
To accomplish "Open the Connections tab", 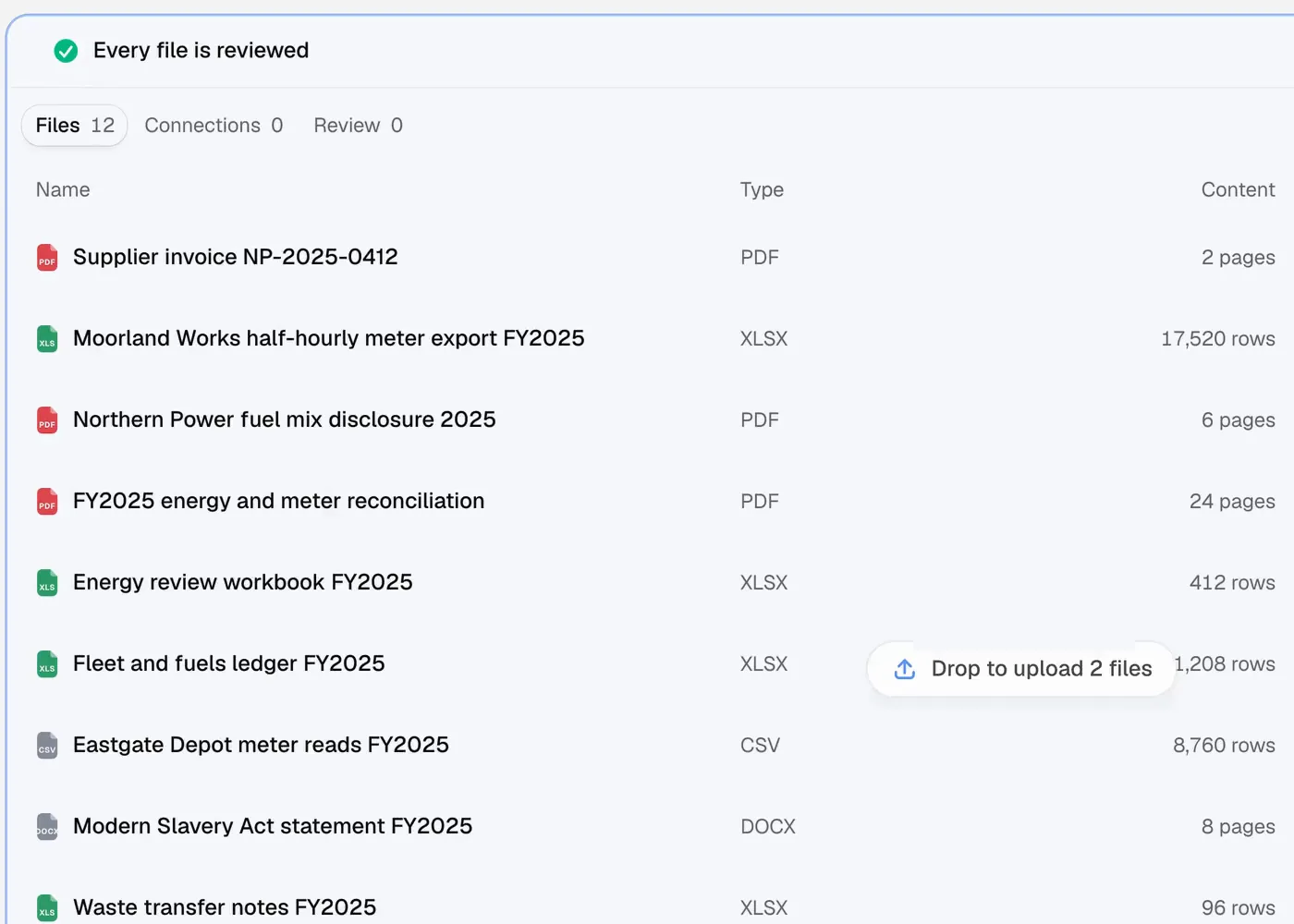I will click(x=214, y=126).
